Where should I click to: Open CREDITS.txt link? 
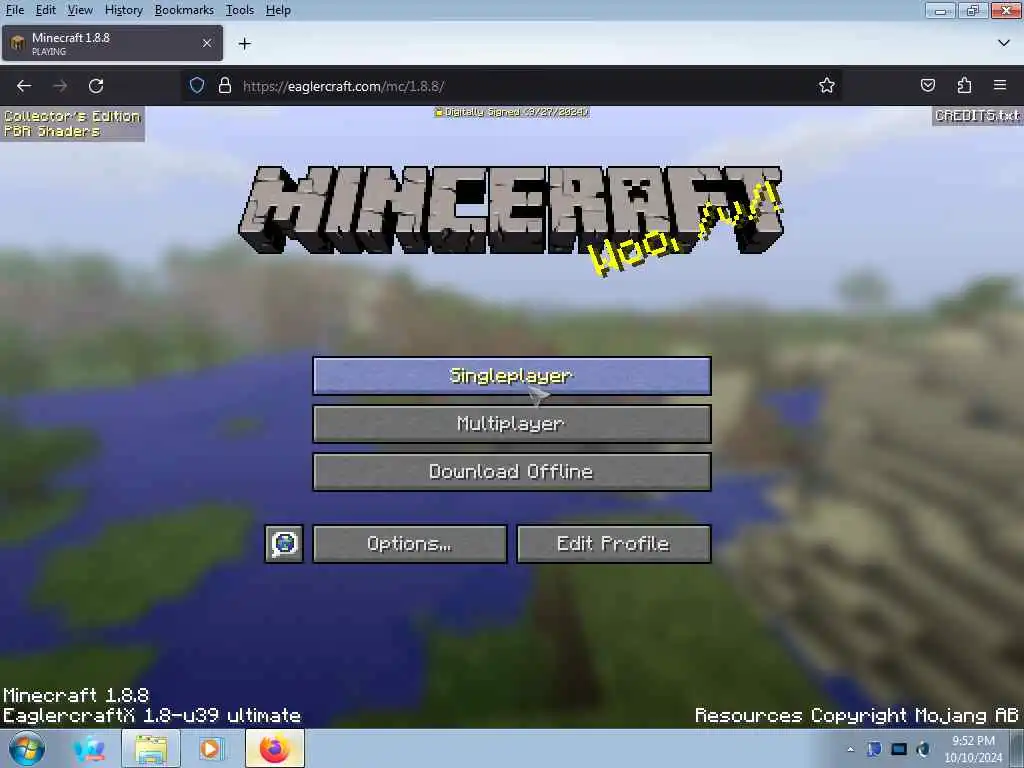point(977,116)
